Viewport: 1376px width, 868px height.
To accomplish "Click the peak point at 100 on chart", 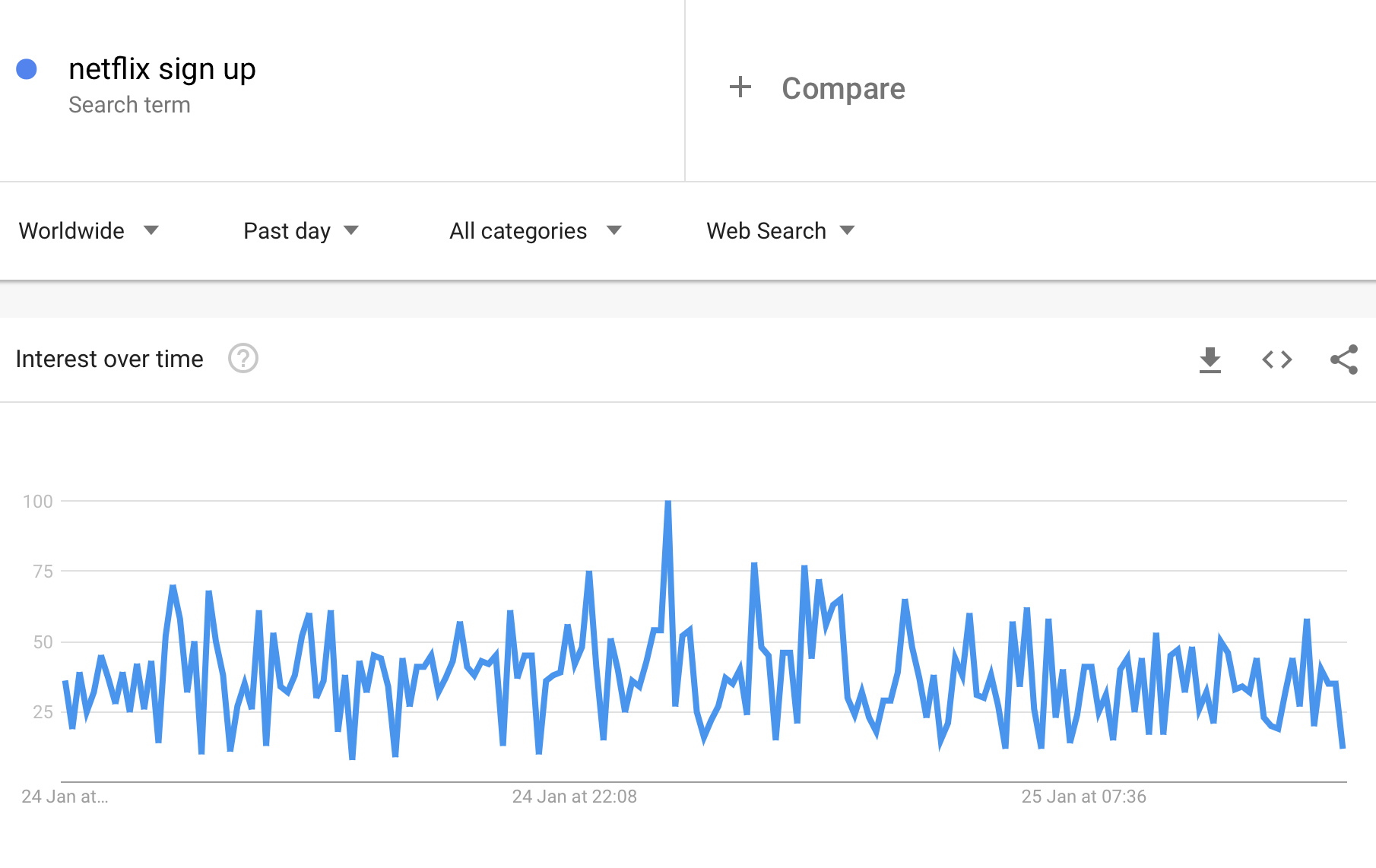I will (x=667, y=502).
